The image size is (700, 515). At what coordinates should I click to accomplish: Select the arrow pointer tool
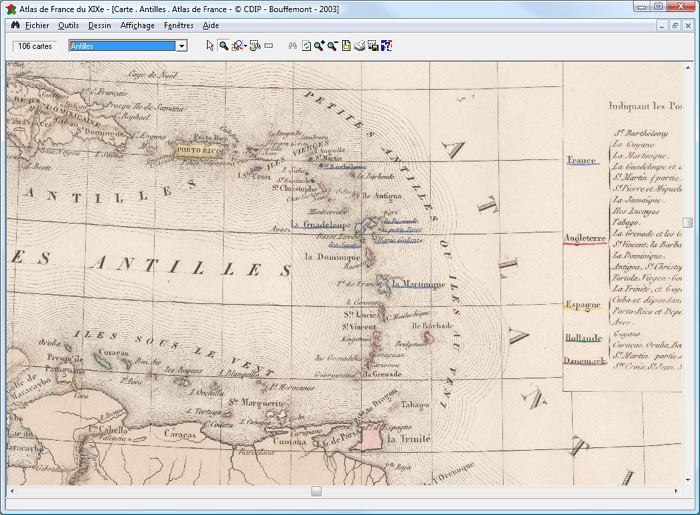click(210, 46)
